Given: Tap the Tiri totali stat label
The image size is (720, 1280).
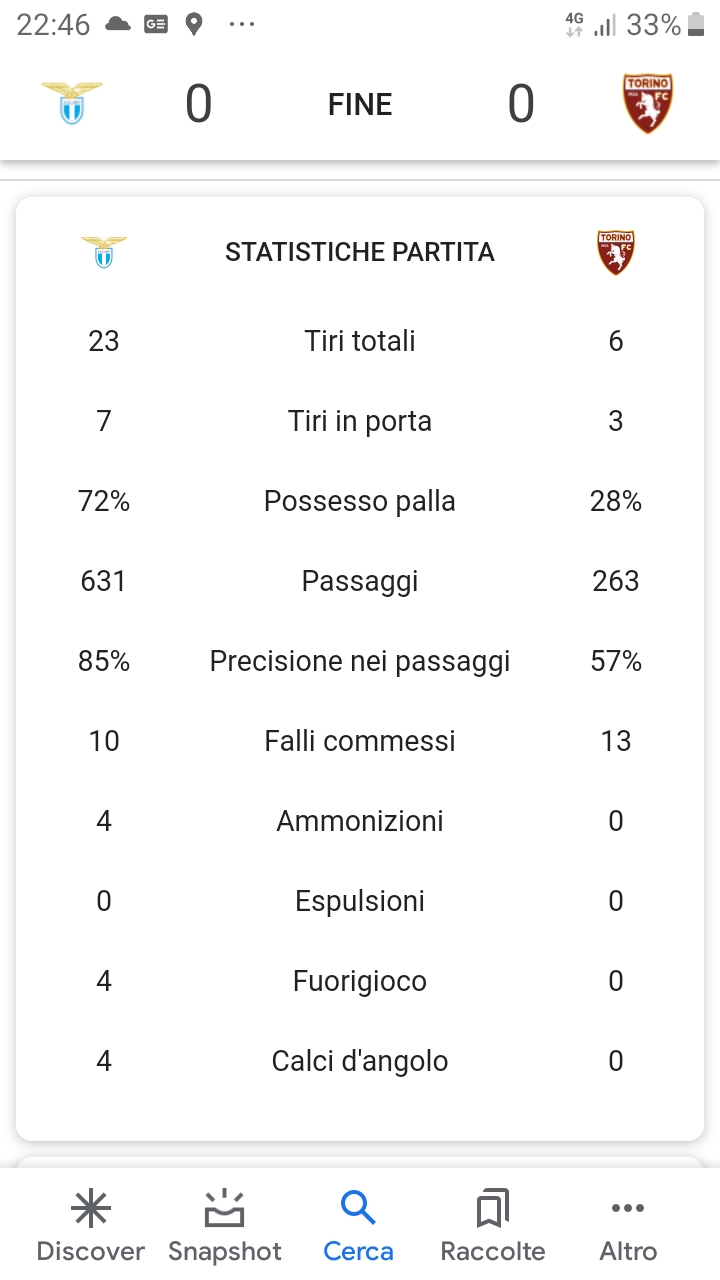Looking at the screenshot, I should 360,341.
